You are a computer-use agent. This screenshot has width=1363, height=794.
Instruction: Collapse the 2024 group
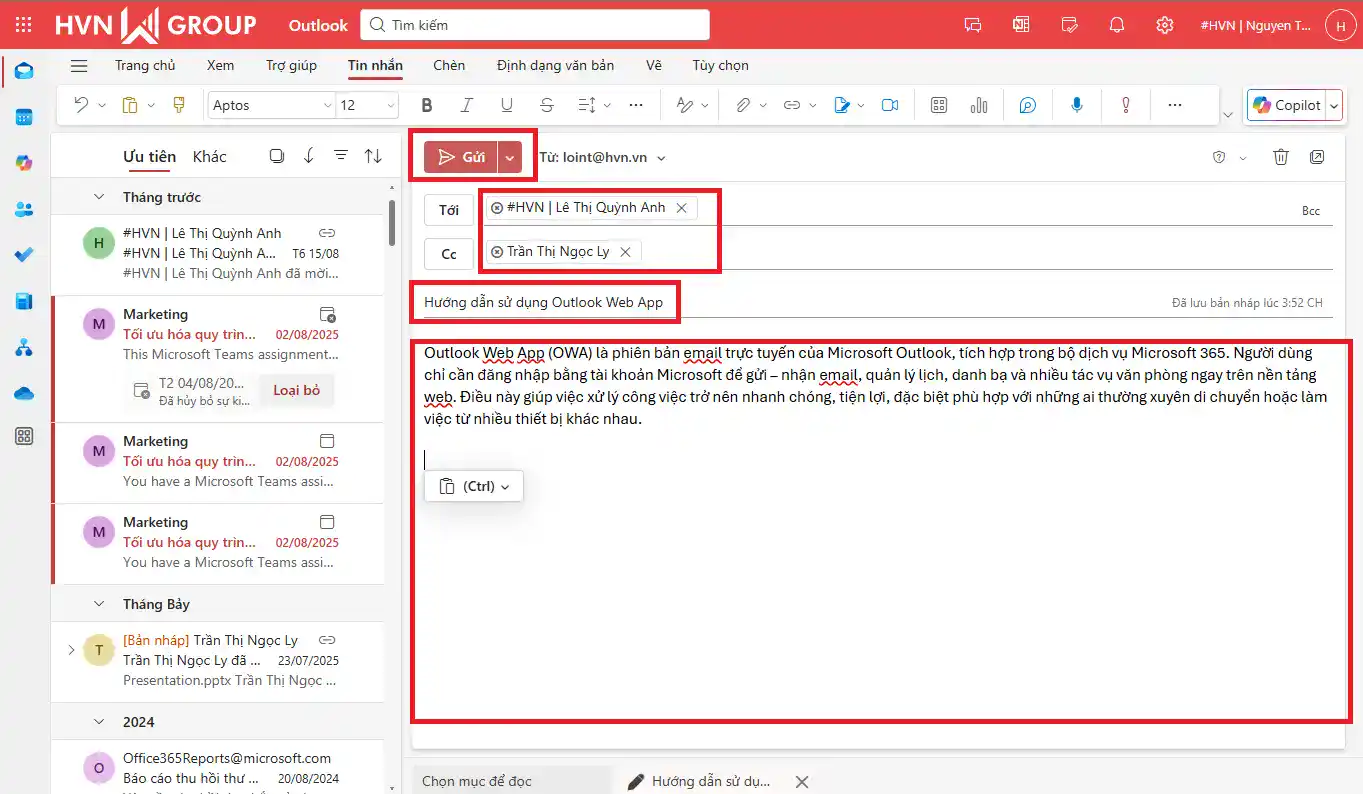click(x=99, y=722)
